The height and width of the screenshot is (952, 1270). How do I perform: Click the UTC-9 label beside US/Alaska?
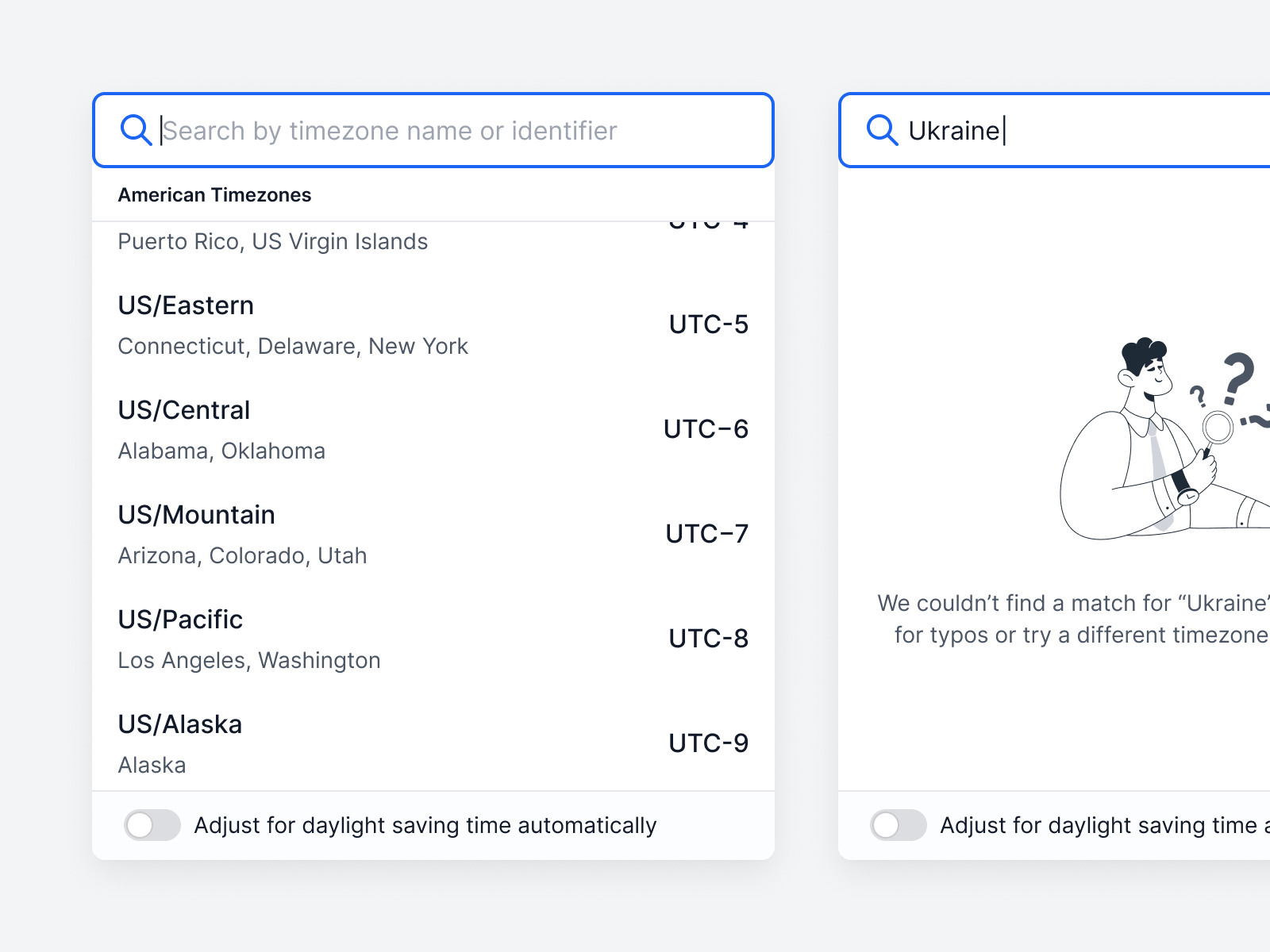click(707, 743)
